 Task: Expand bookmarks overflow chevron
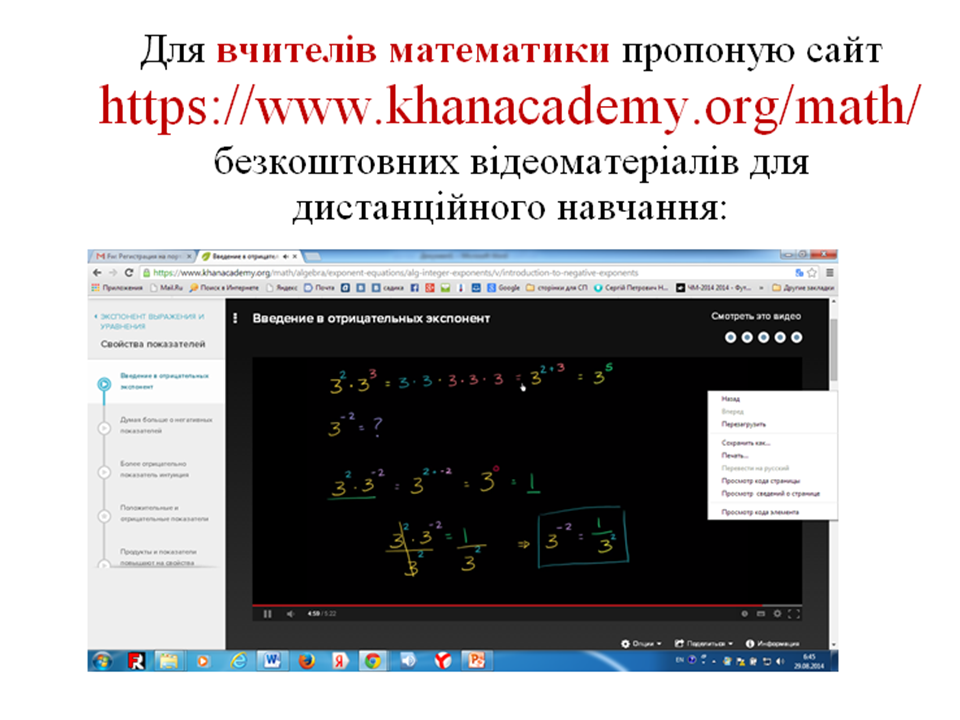coord(762,287)
